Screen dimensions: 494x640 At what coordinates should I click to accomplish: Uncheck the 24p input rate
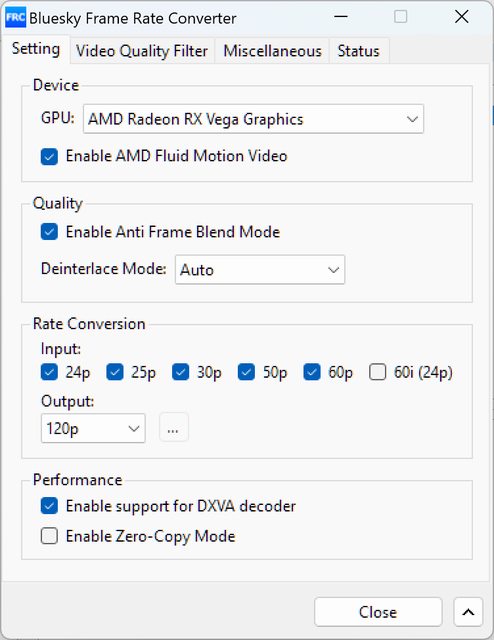(49, 372)
